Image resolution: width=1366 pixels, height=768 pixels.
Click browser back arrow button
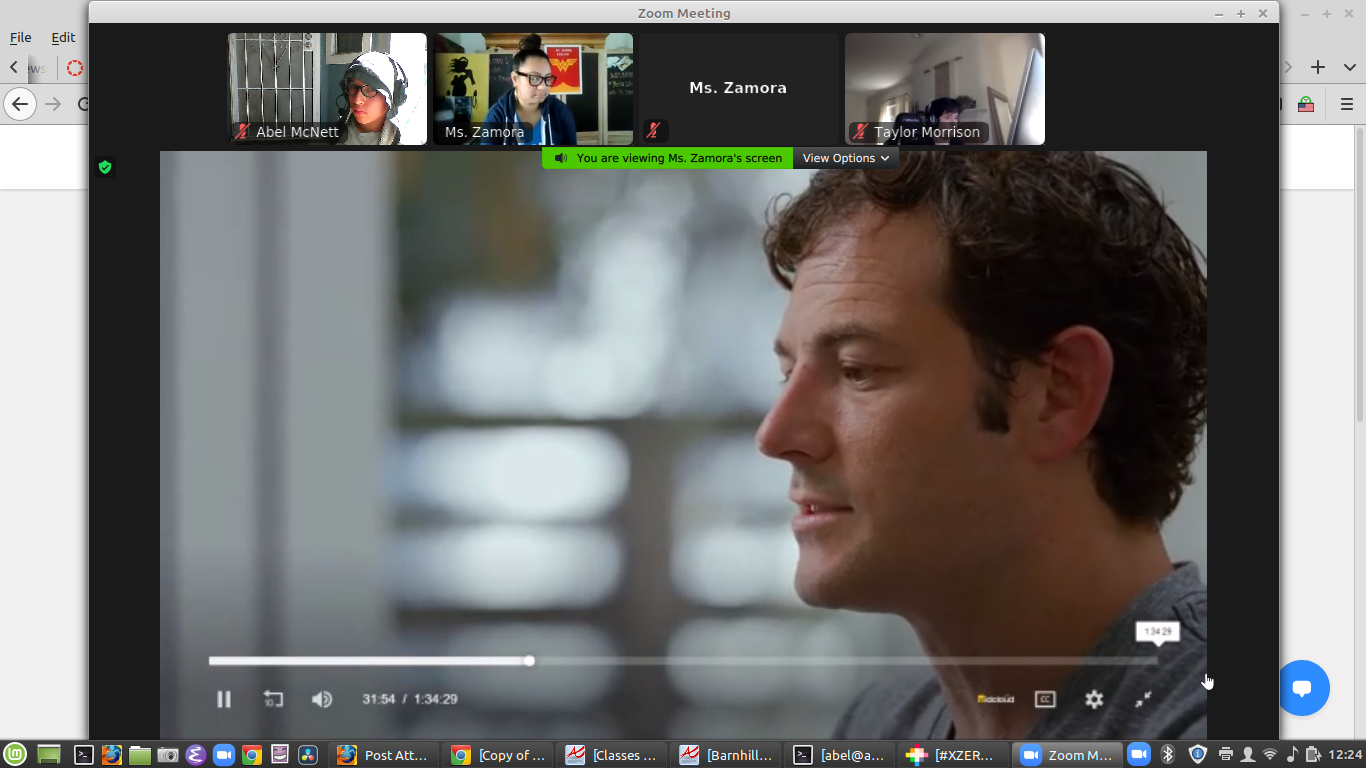(x=20, y=104)
